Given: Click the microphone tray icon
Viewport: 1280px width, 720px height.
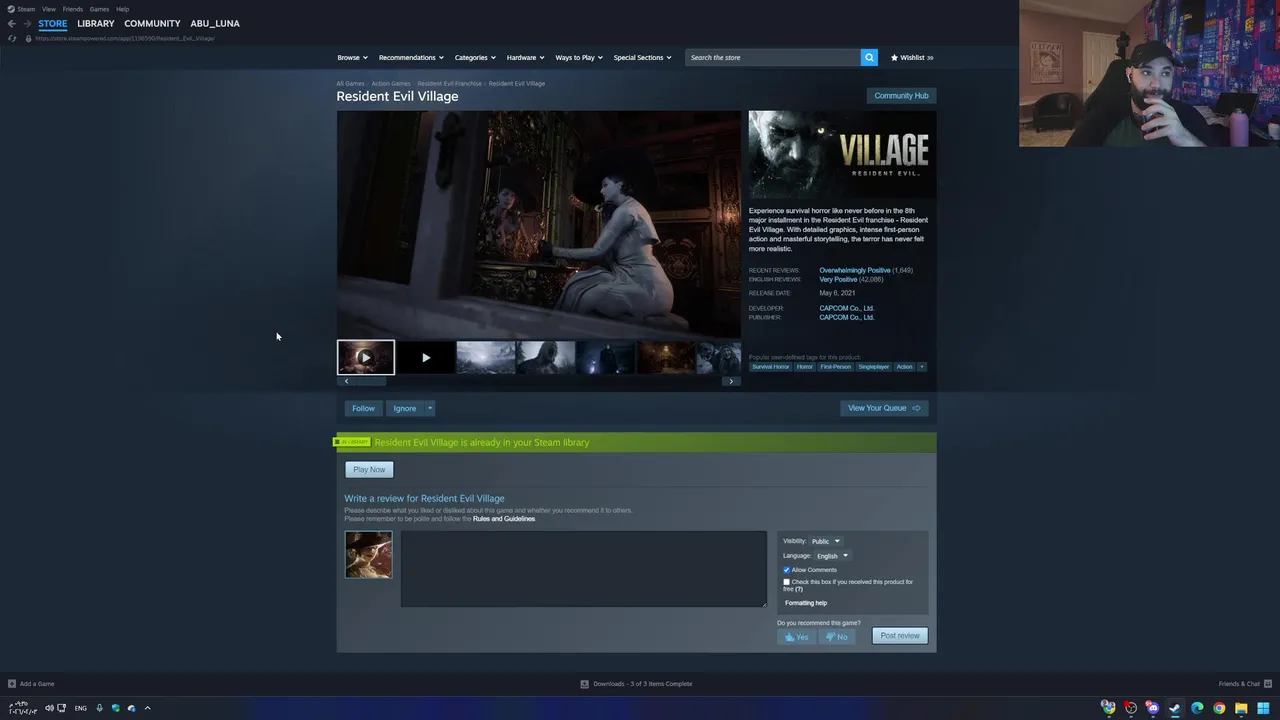Looking at the screenshot, I should [x=99, y=708].
